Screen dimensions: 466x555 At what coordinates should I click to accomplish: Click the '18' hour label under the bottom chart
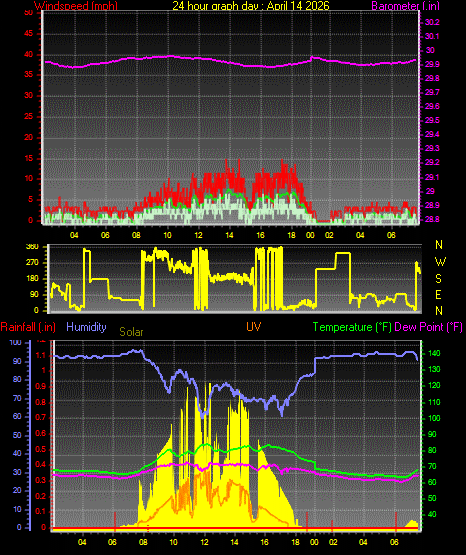click(295, 542)
